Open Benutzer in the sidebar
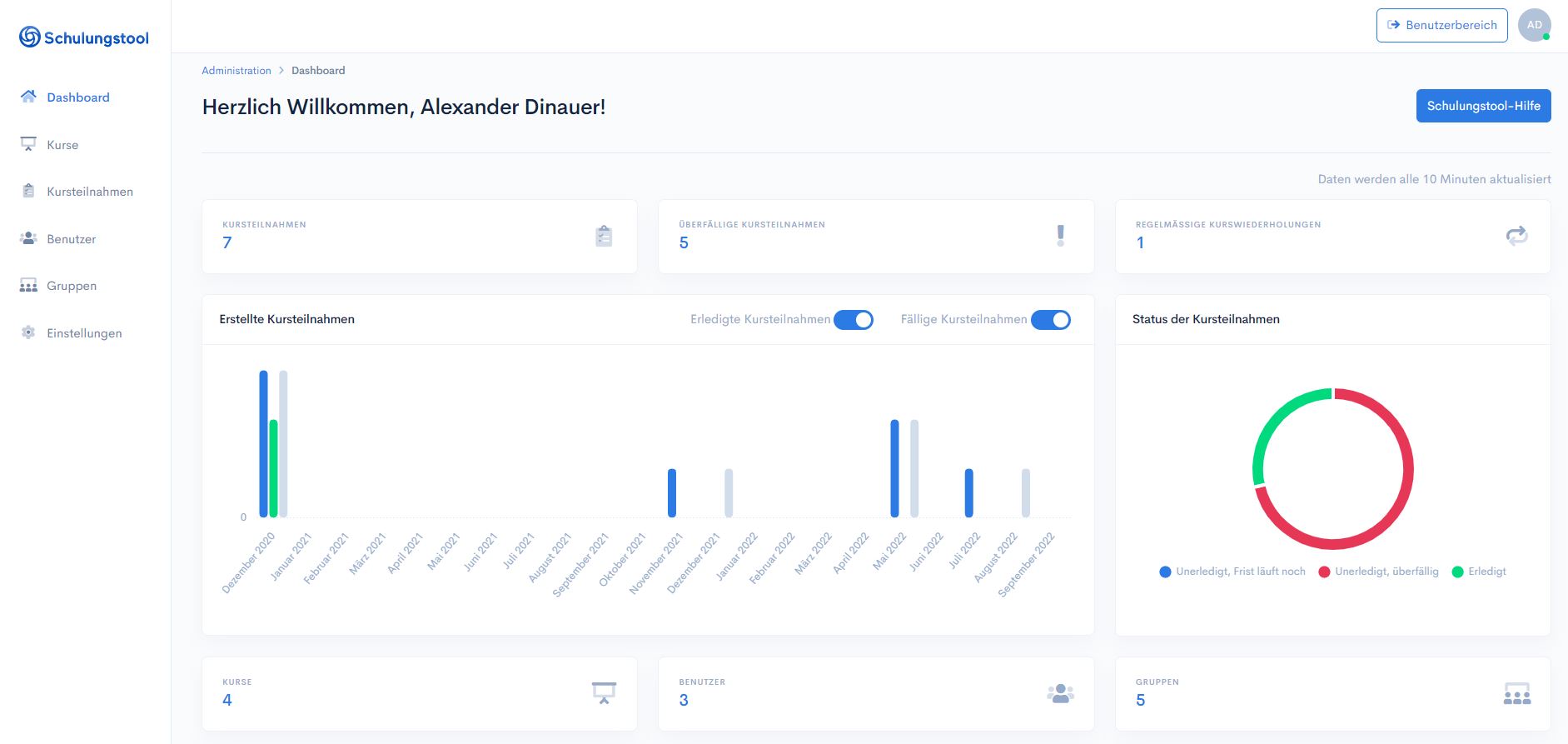Image resolution: width=1568 pixels, height=744 pixels. pos(71,239)
